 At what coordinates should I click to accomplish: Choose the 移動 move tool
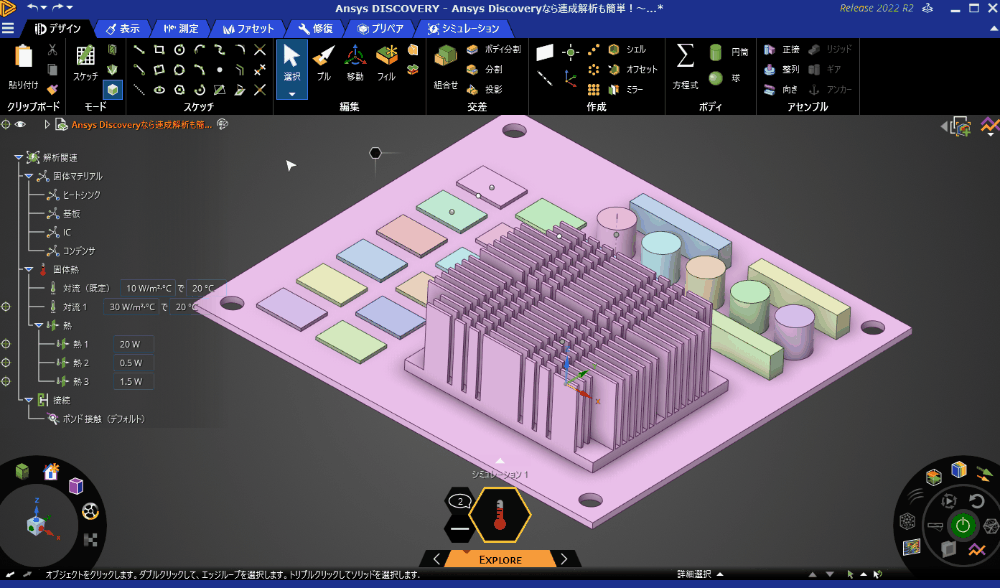[355, 62]
